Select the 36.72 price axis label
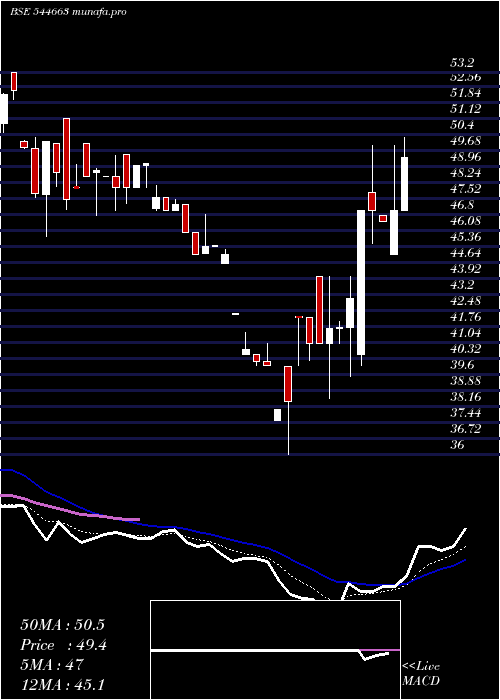 (x=466, y=429)
